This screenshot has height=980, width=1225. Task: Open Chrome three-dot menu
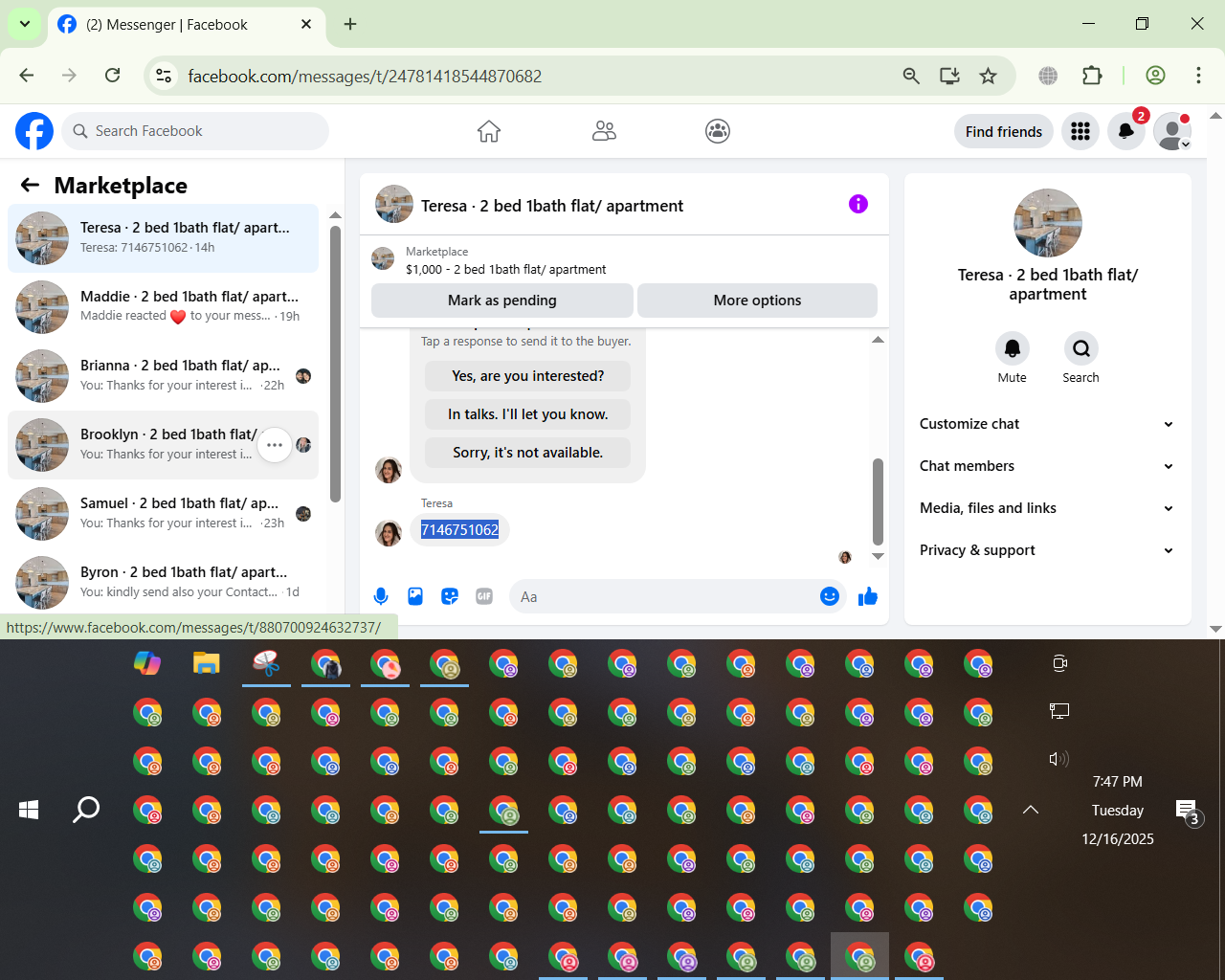[x=1198, y=76]
